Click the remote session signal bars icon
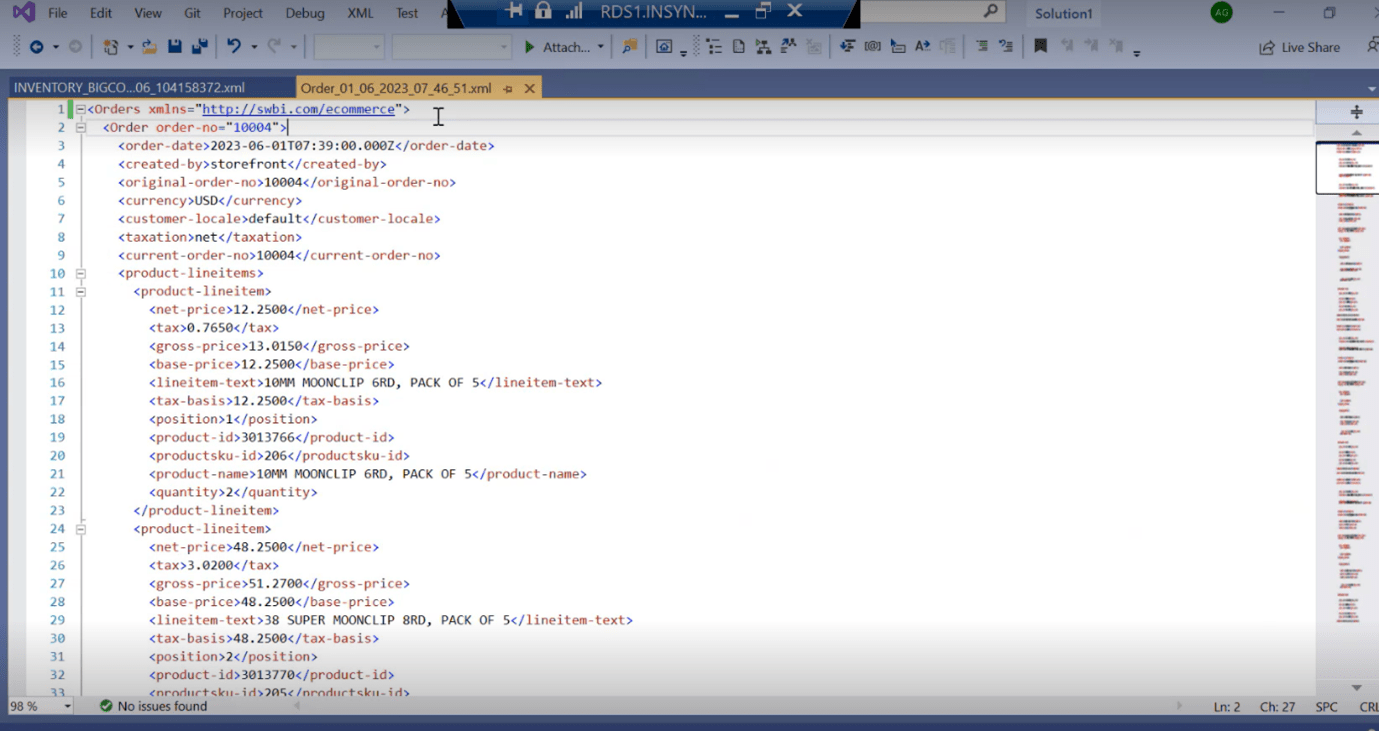The width and height of the screenshot is (1379, 731). [x=573, y=11]
